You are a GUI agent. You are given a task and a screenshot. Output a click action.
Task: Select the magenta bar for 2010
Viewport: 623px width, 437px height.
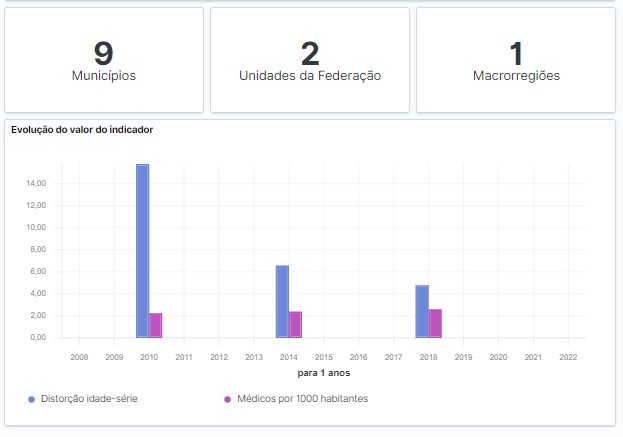point(156,325)
